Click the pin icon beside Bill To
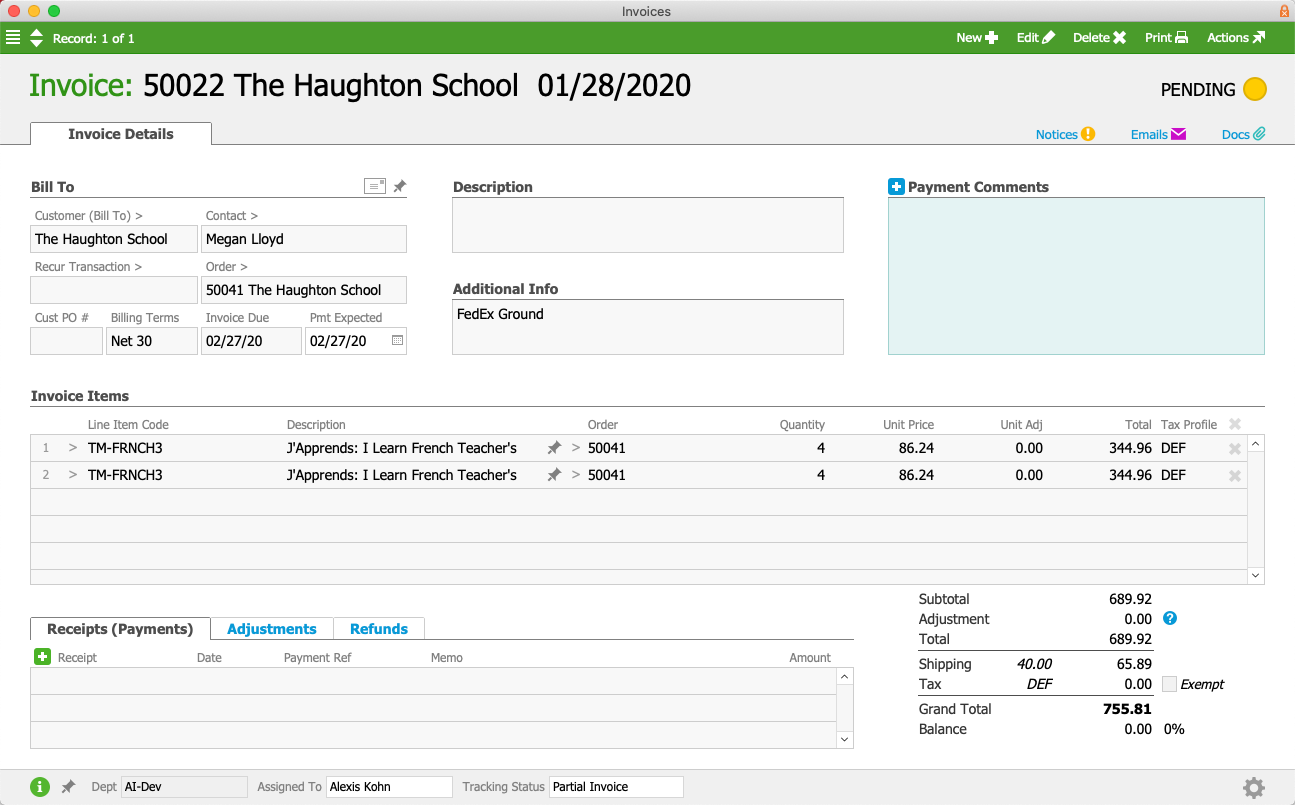 click(x=399, y=186)
